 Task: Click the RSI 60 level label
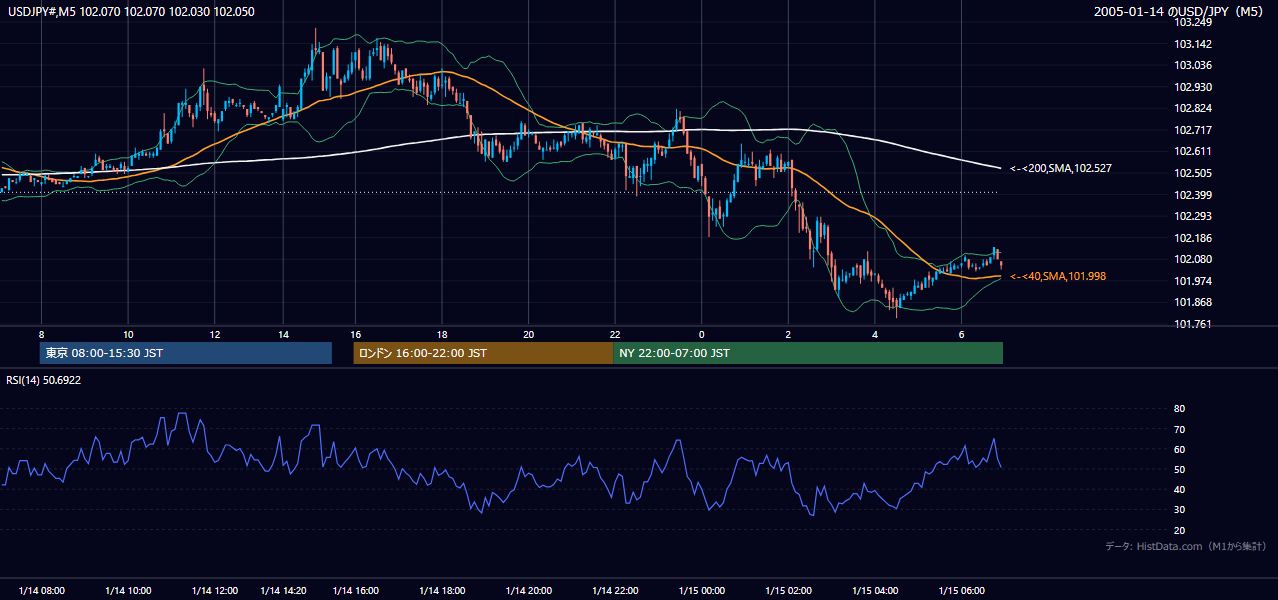[1179, 449]
